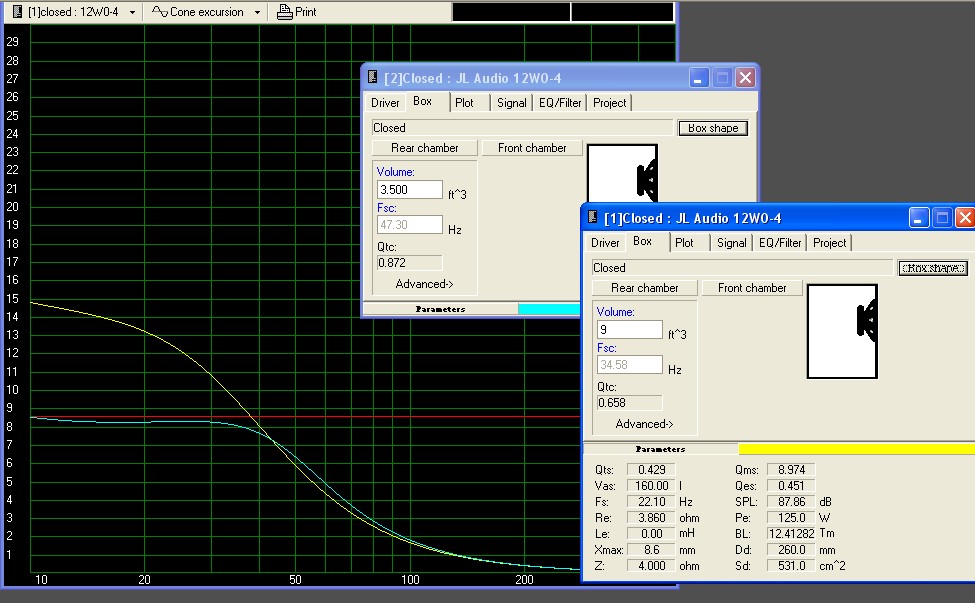Image resolution: width=975 pixels, height=603 pixels.
Task: Click cyan color bar in [2]Closed window
Action: 549,309
